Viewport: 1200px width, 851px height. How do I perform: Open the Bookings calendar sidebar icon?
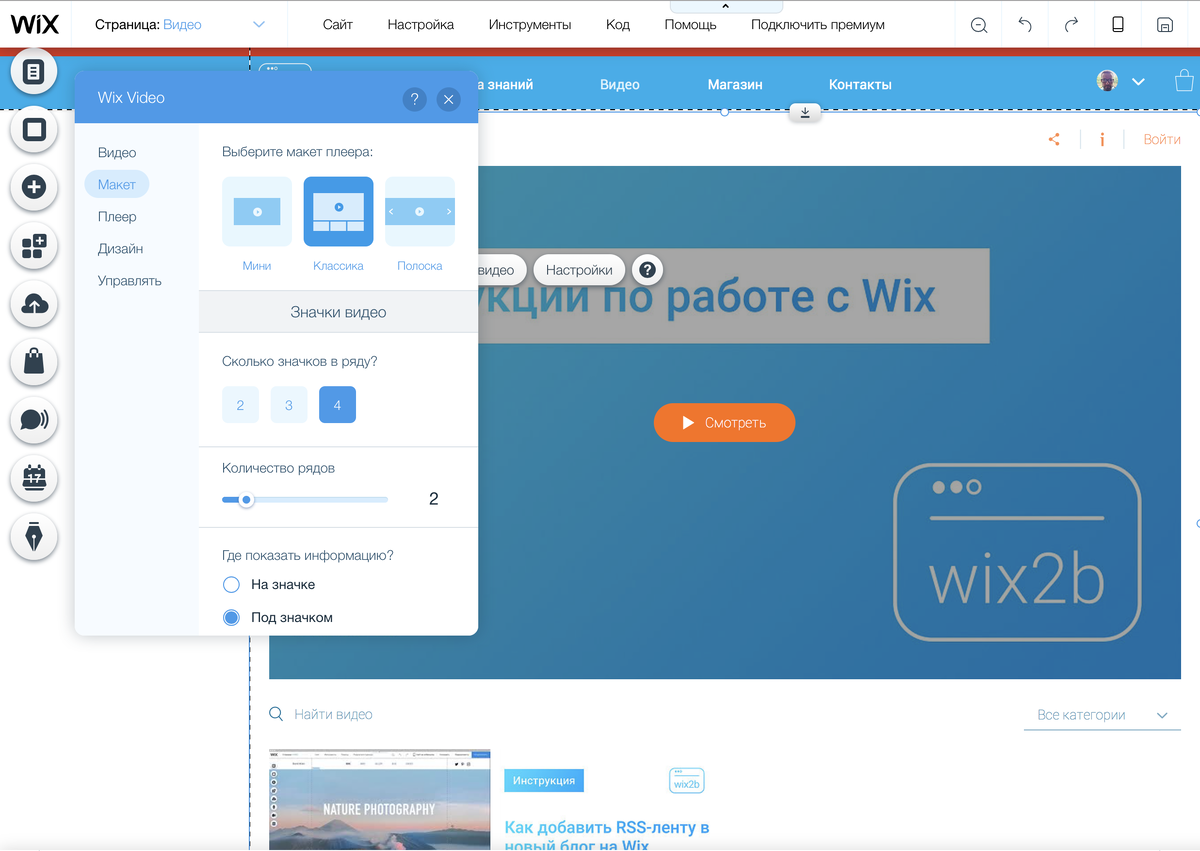34,478
